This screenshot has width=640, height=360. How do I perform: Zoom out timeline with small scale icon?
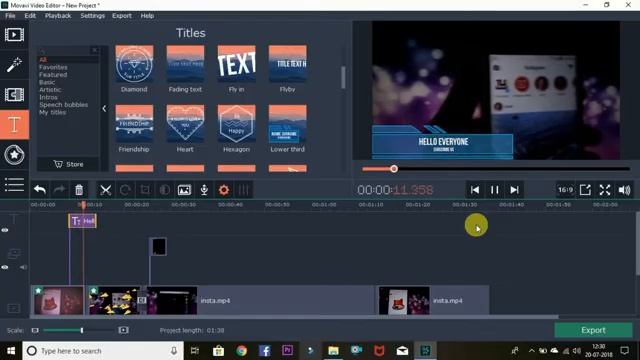(35, 330)
